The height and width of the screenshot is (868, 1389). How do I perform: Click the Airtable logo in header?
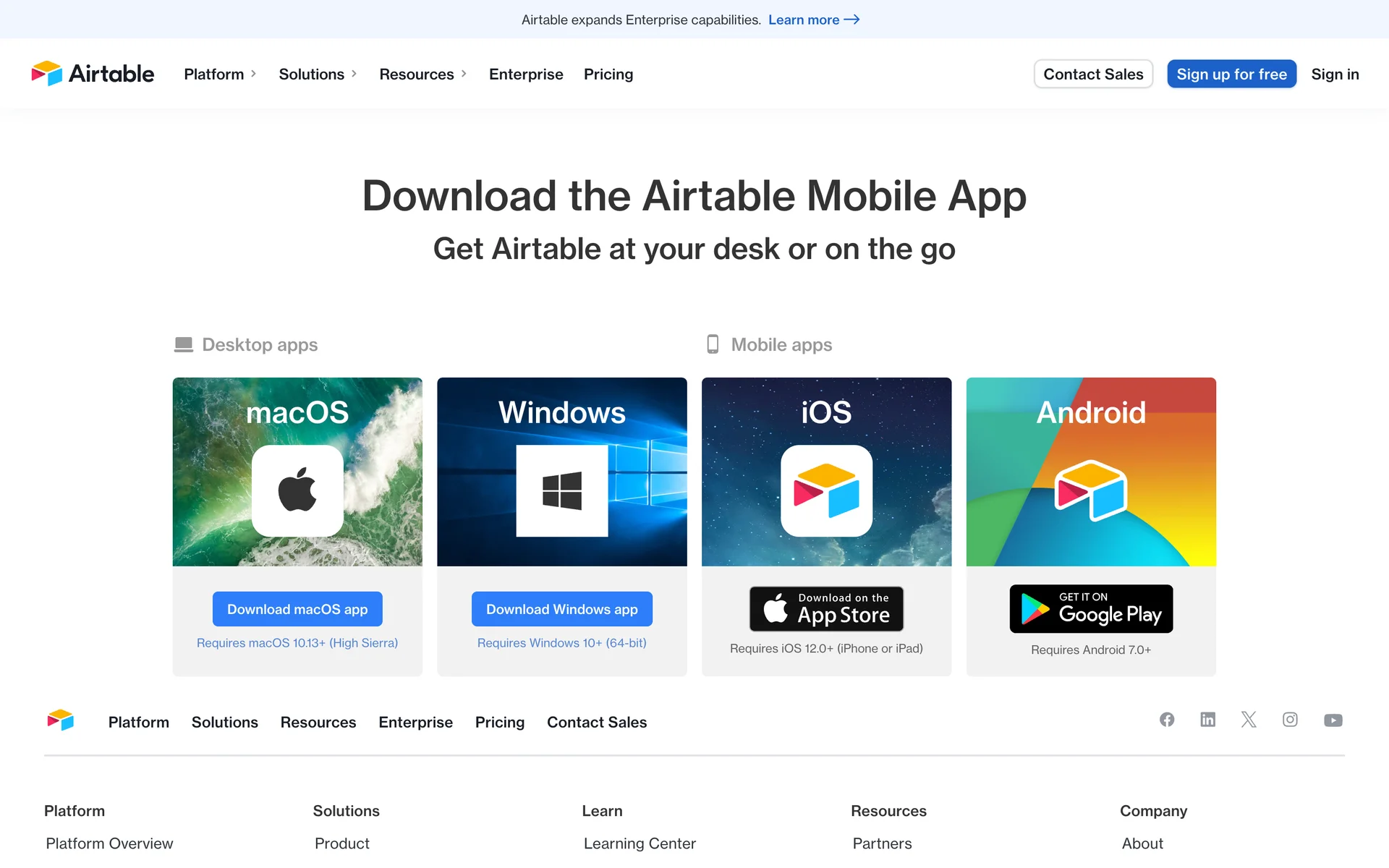[93, 74]
